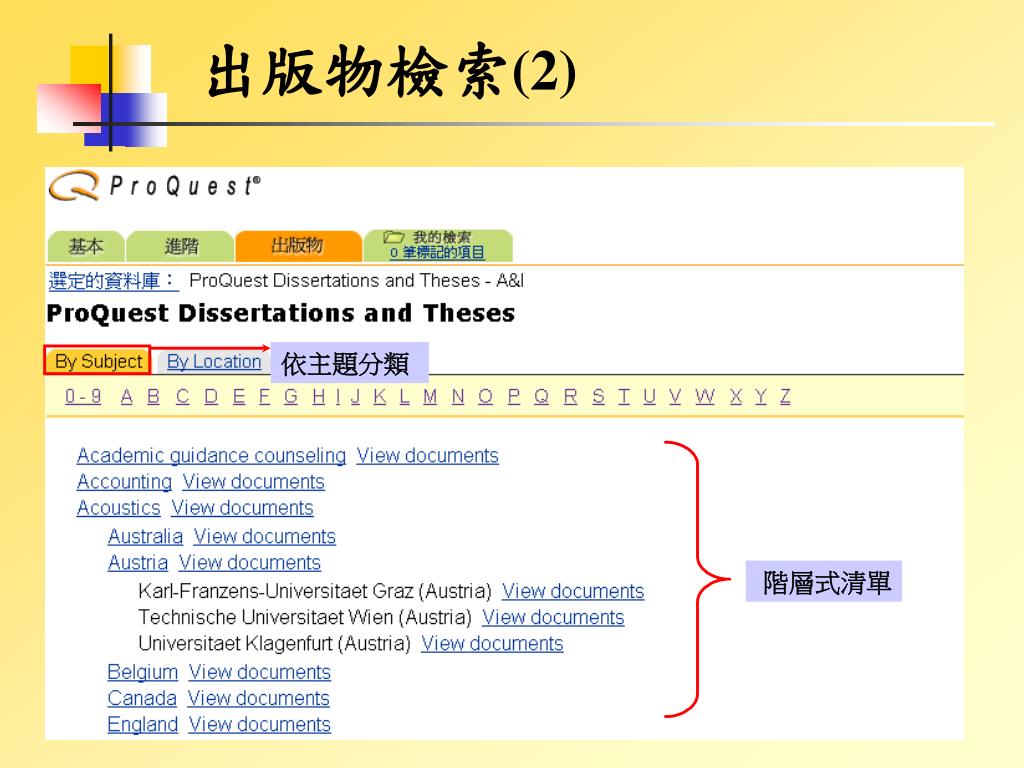Jump to letter Q in index

541,396
